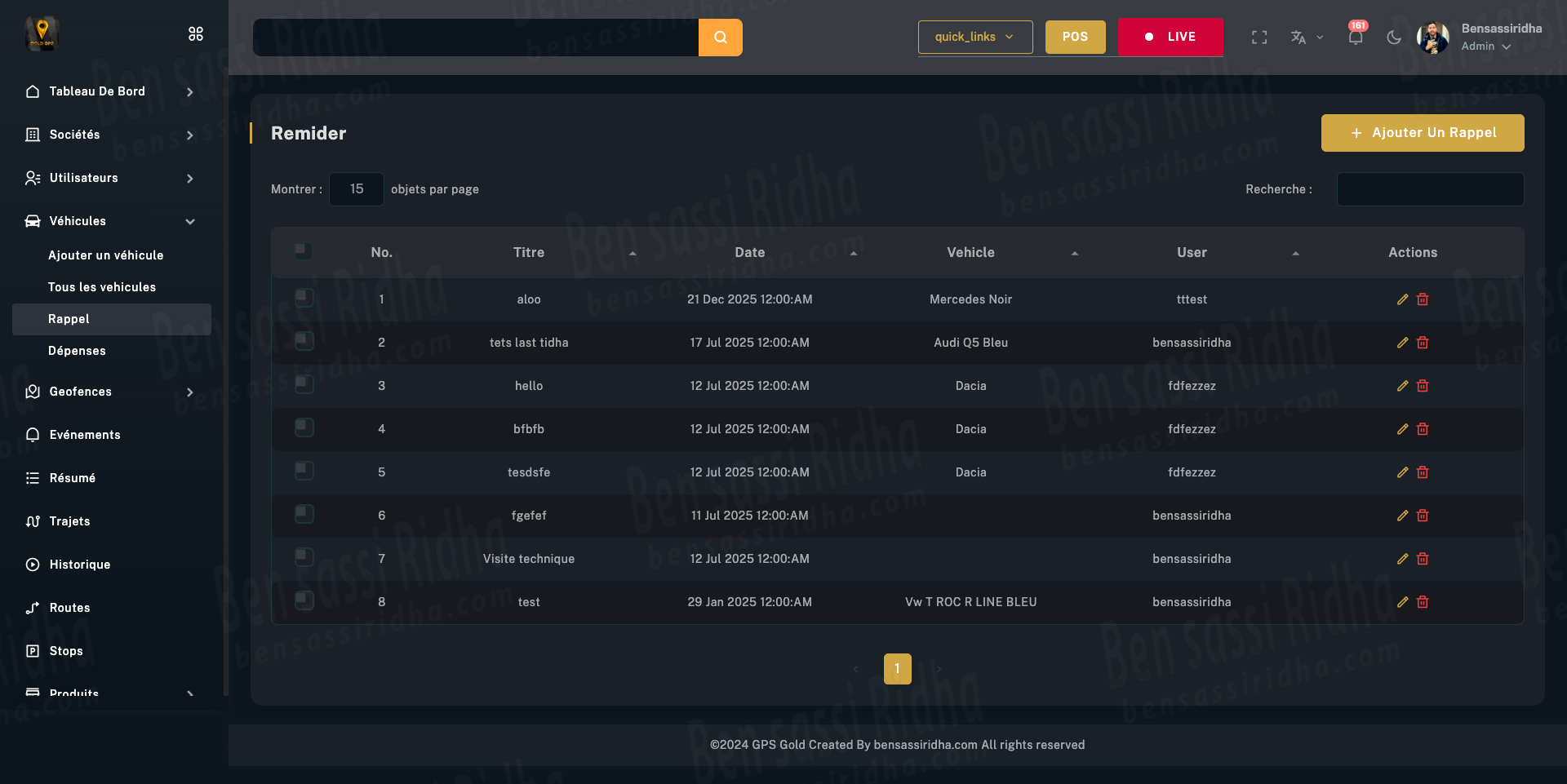Delete the 'hello' reminder via trash icon

point(1423,386)
